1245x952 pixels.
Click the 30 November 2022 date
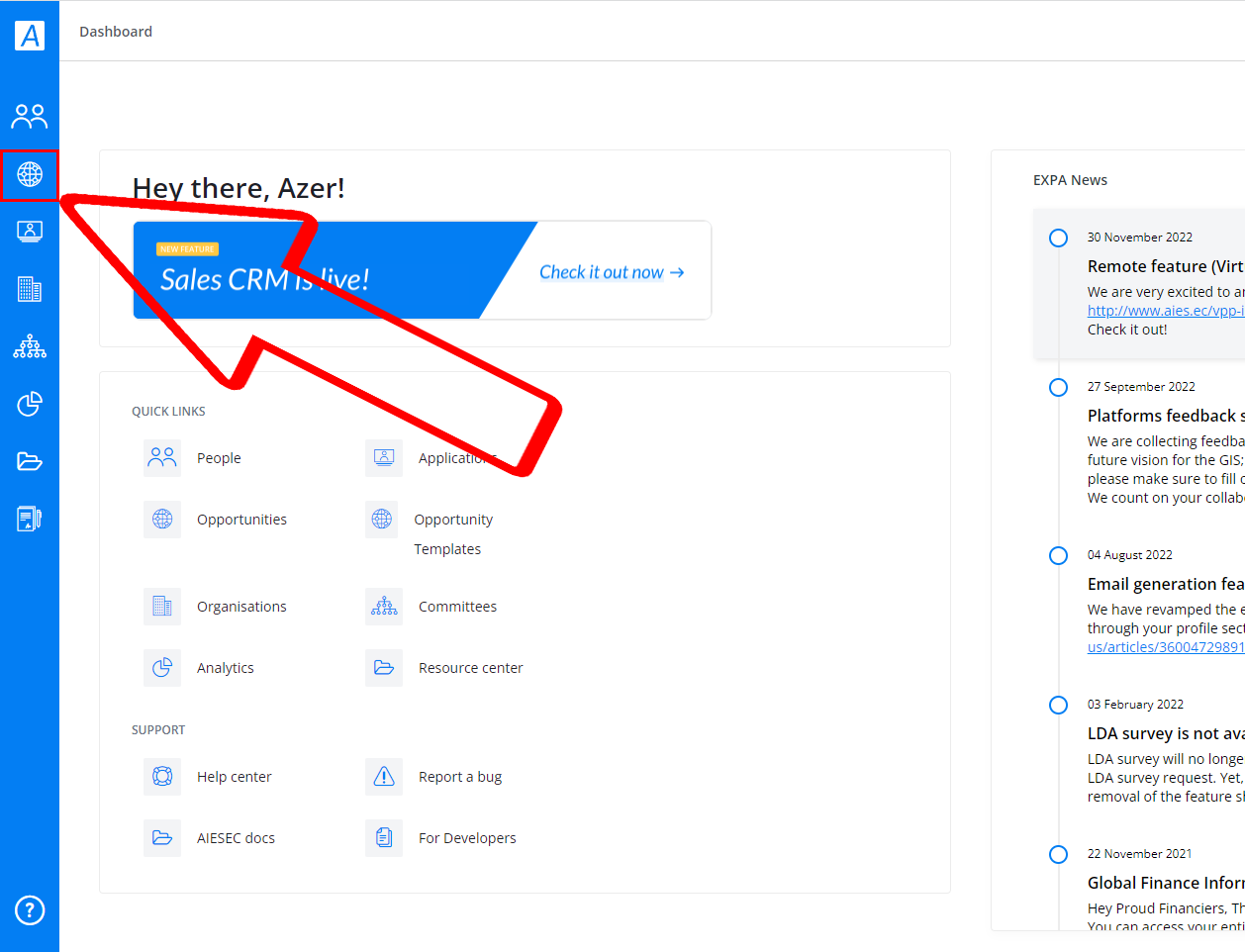click(x=1140, y=238)
